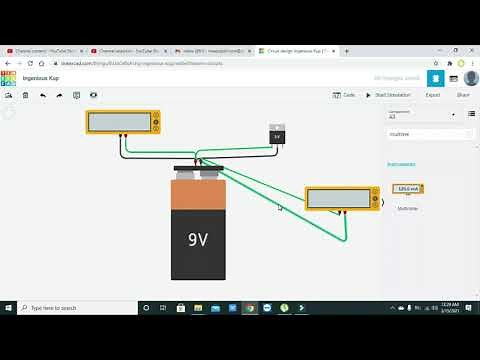Edit the project name Ingenious Kup
This screenshot has width=480, height=360.
pyautogui.click(x=41, y=78)
